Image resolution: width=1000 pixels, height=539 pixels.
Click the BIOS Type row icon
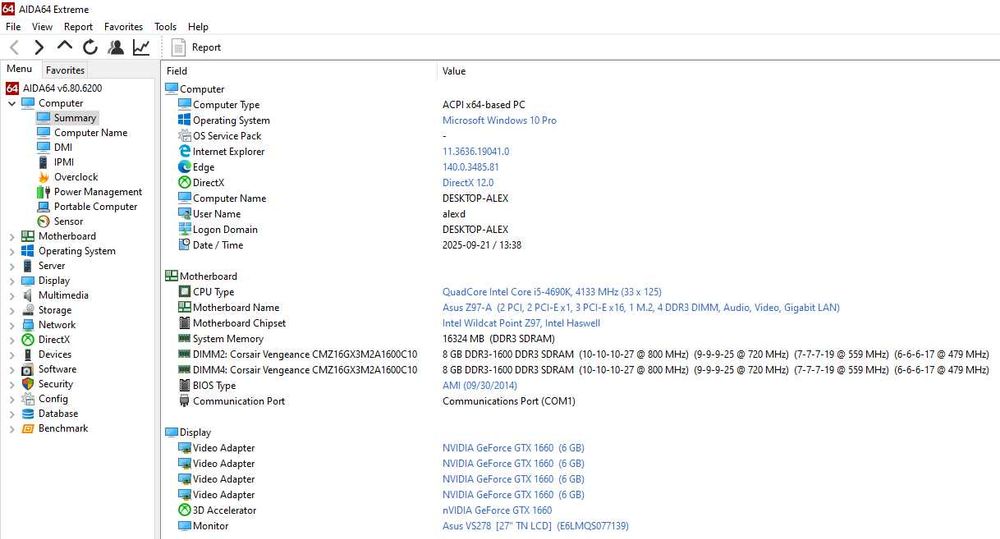184,385
